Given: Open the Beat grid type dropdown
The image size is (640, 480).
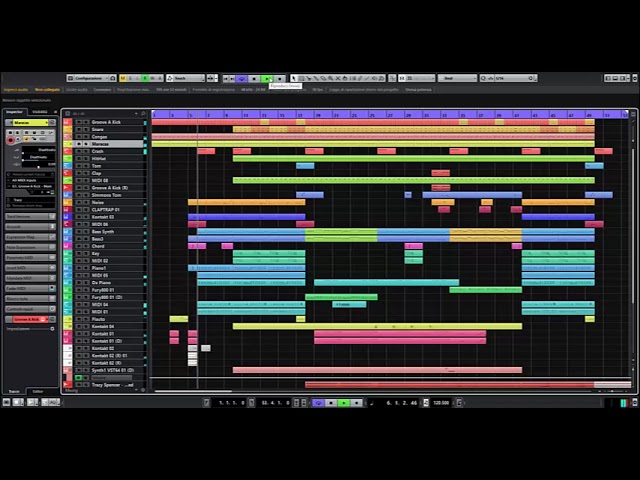Looking at the screenshot, I should click(457, 78).
